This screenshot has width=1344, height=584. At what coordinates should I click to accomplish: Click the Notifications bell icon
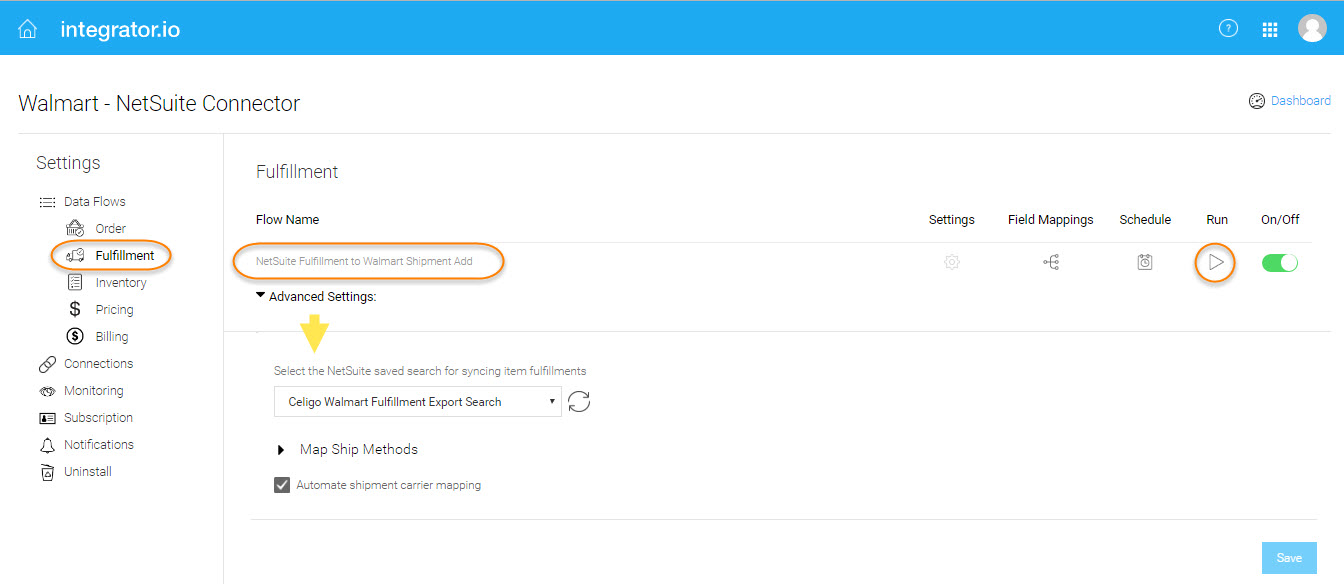coord(47,445)
